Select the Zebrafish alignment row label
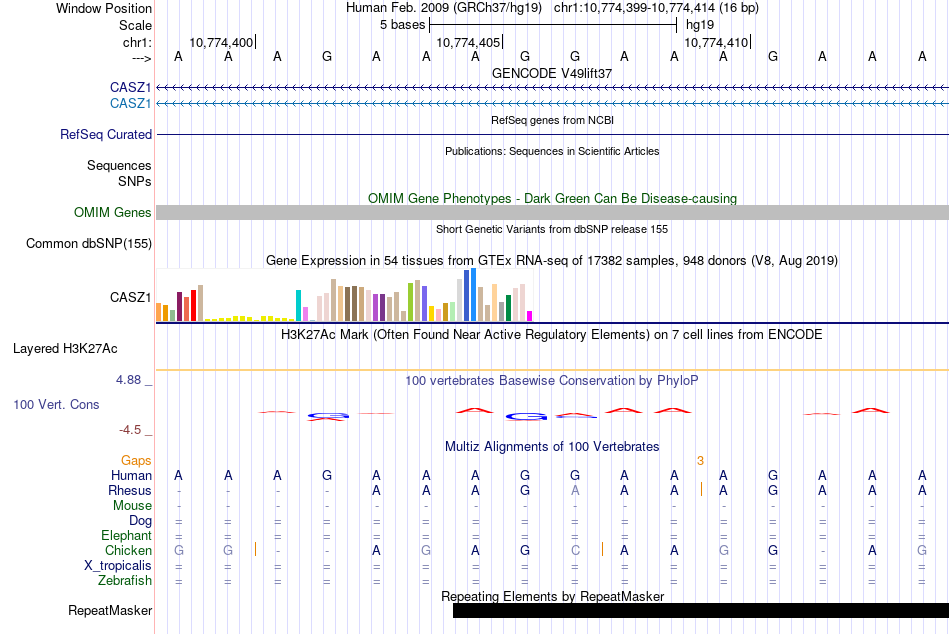Screen dimensions: 950x634 125,580
